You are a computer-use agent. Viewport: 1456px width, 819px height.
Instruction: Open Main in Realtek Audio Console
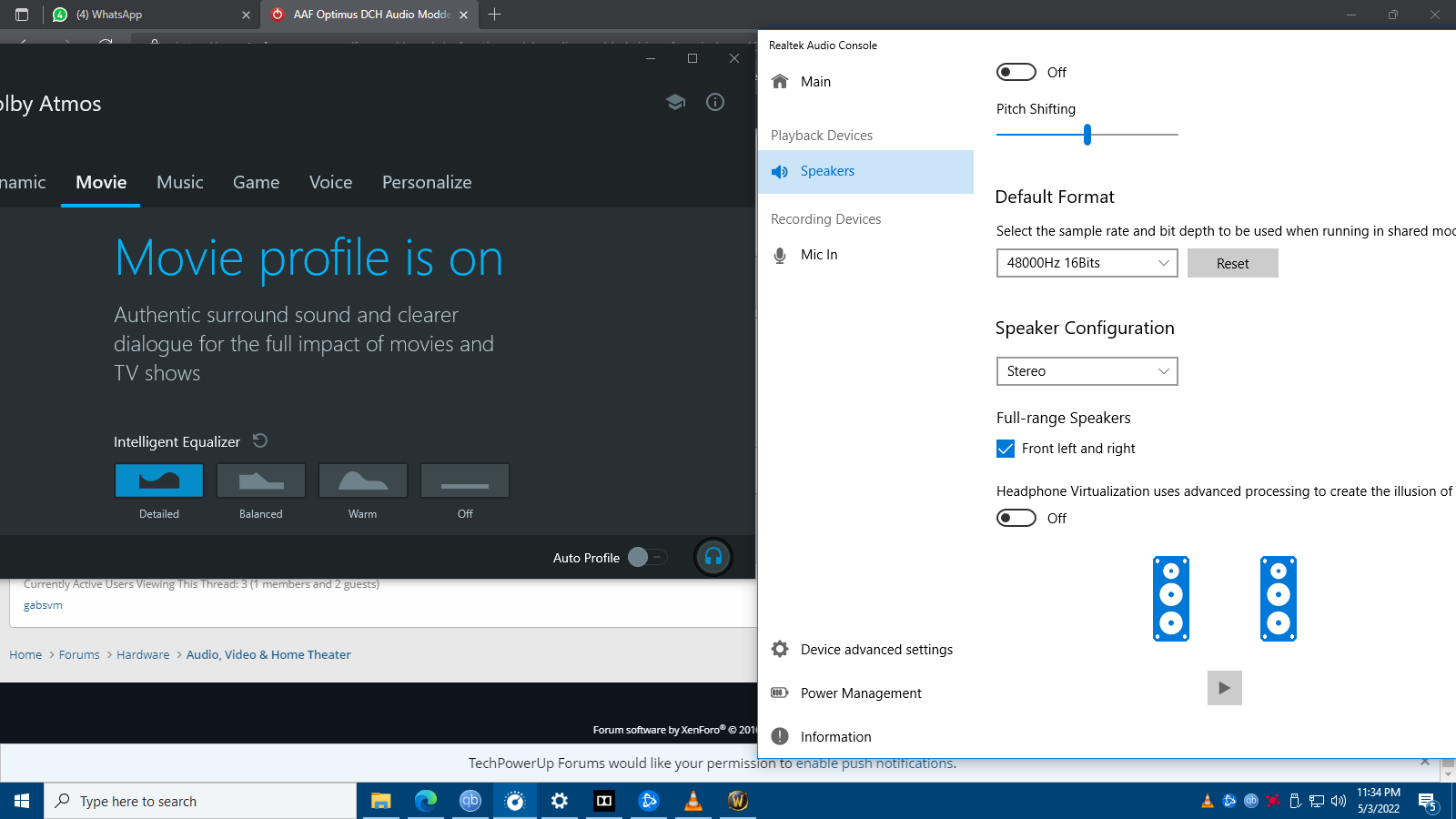point(865,82)
